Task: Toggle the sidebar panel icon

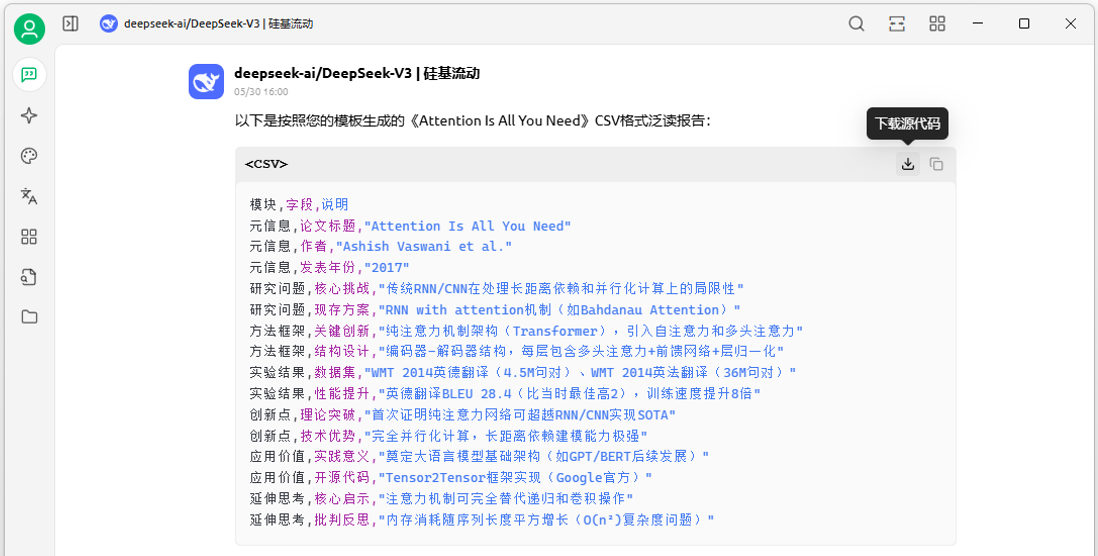Action: [x=70, y=24]
